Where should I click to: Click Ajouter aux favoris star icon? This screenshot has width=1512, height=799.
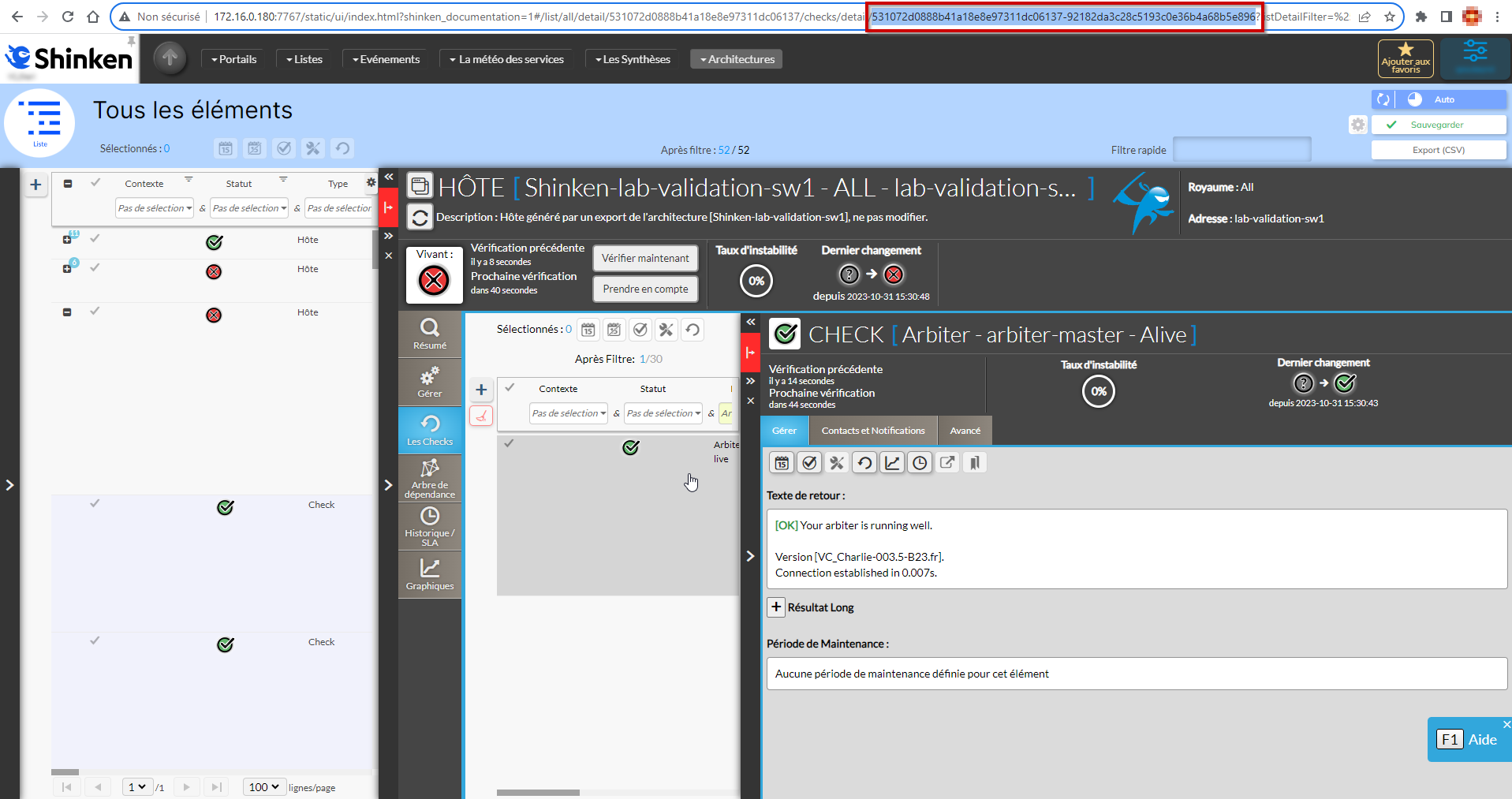(1405, 58)
